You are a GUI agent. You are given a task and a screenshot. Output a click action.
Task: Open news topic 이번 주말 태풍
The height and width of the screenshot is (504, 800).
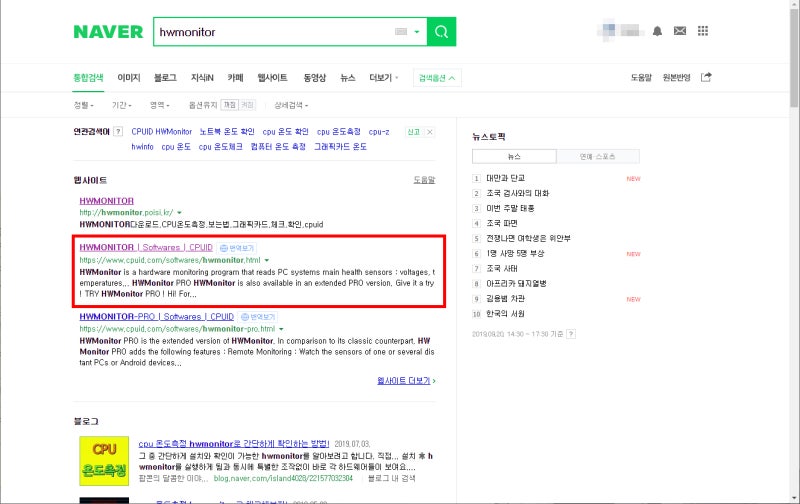[510, 208]
